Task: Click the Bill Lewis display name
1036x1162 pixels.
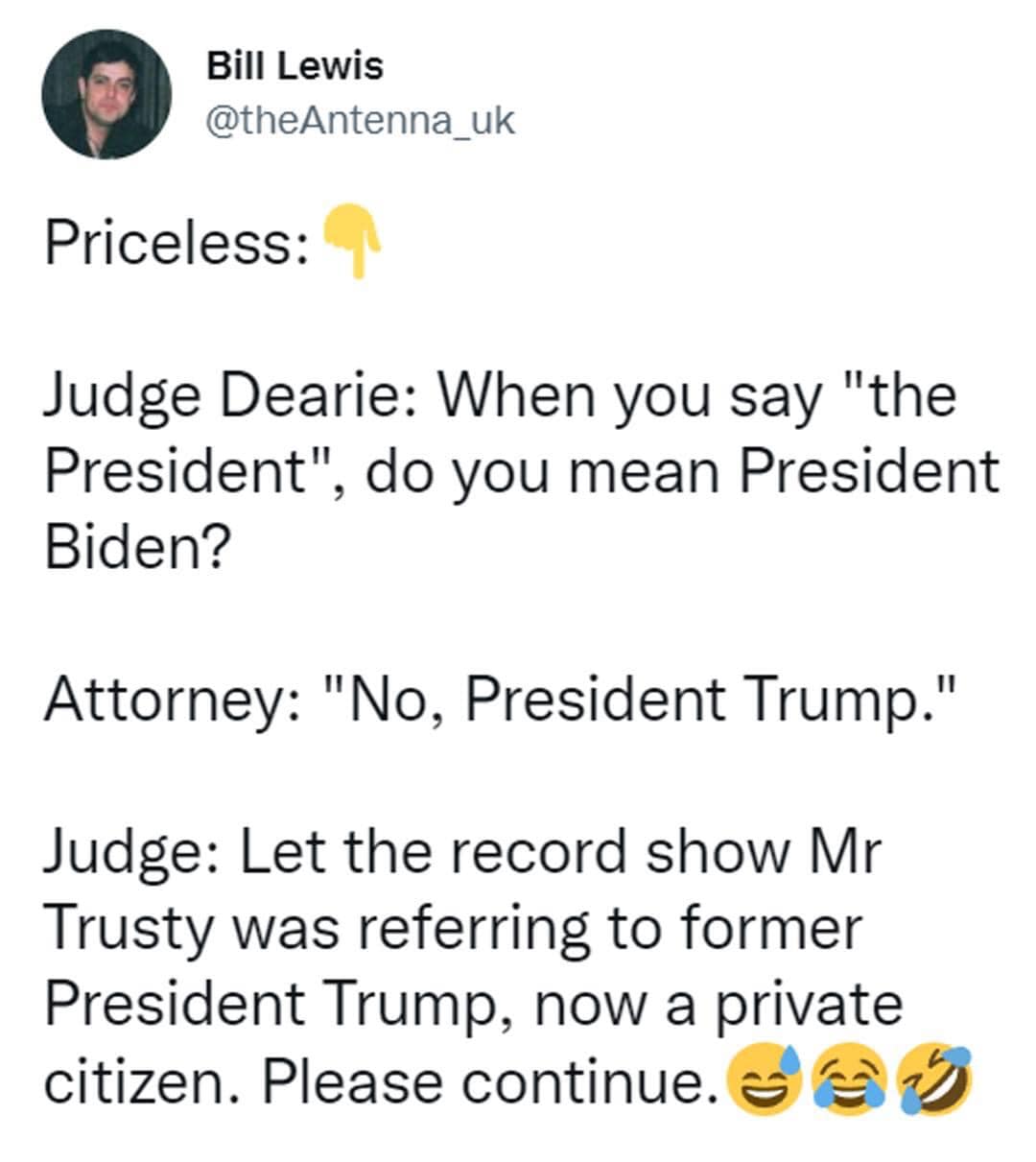Action: point(295,66)
